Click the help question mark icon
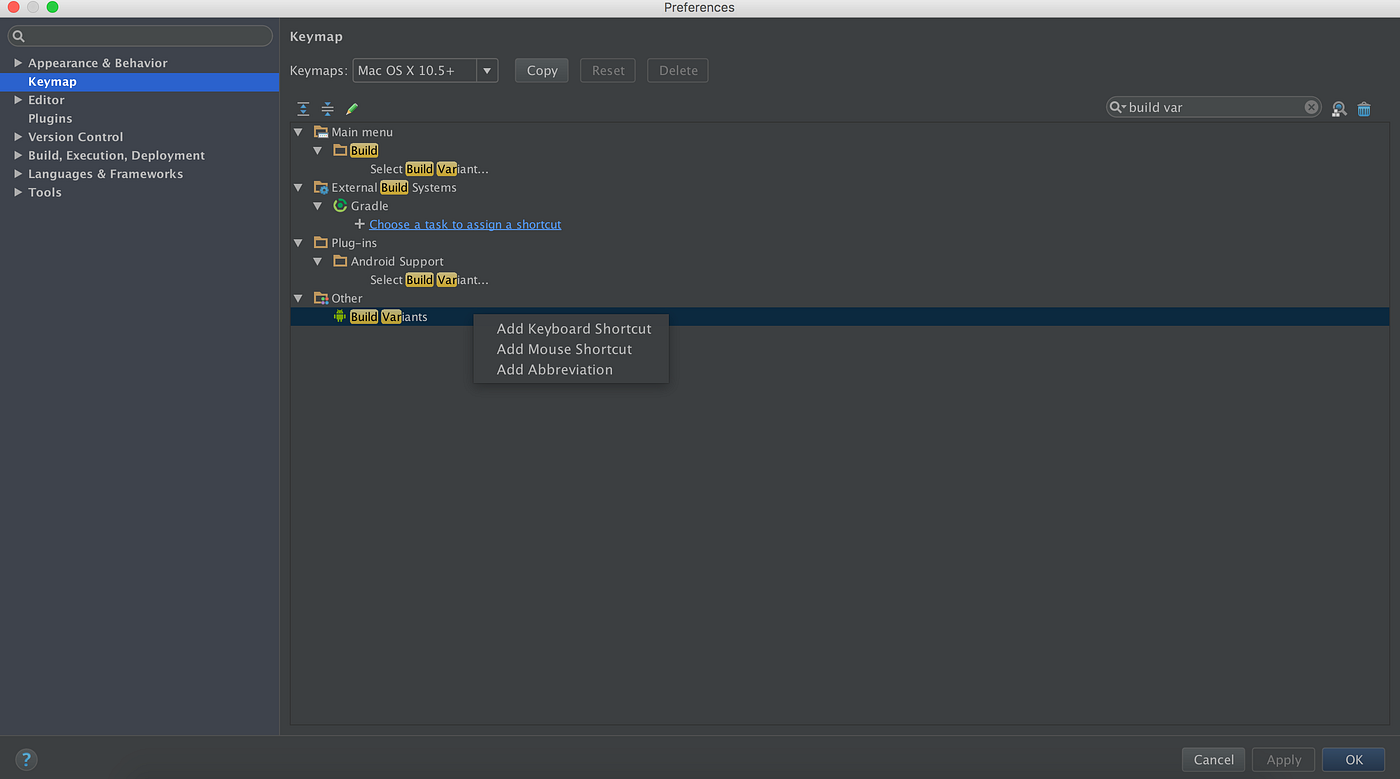Image resolution: width=1400 pixels, height=779 pixels. pos(26,759)
